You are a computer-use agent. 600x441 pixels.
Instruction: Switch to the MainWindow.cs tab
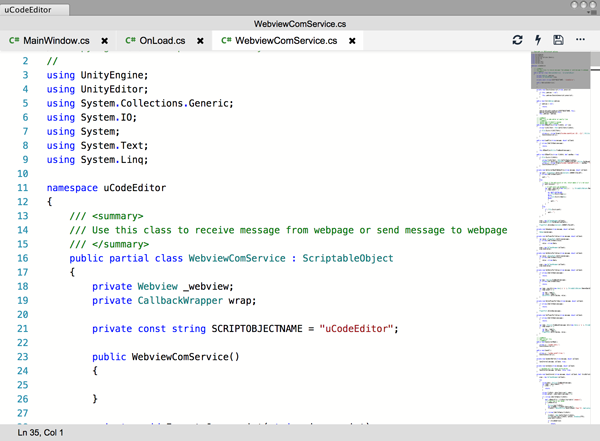tap(56, 41)
